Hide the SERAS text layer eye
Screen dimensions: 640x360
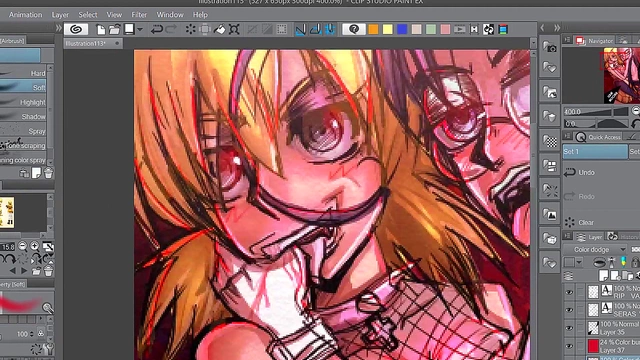tap(569, 310)
